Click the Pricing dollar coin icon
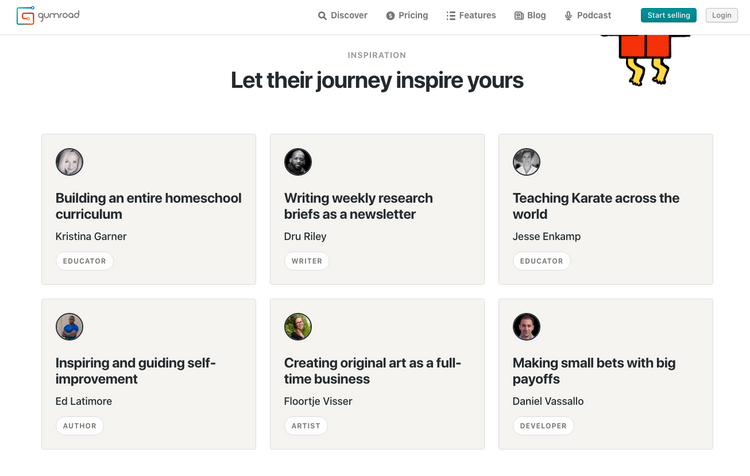This screenshot has width=750, height=476. coord(390,16)
